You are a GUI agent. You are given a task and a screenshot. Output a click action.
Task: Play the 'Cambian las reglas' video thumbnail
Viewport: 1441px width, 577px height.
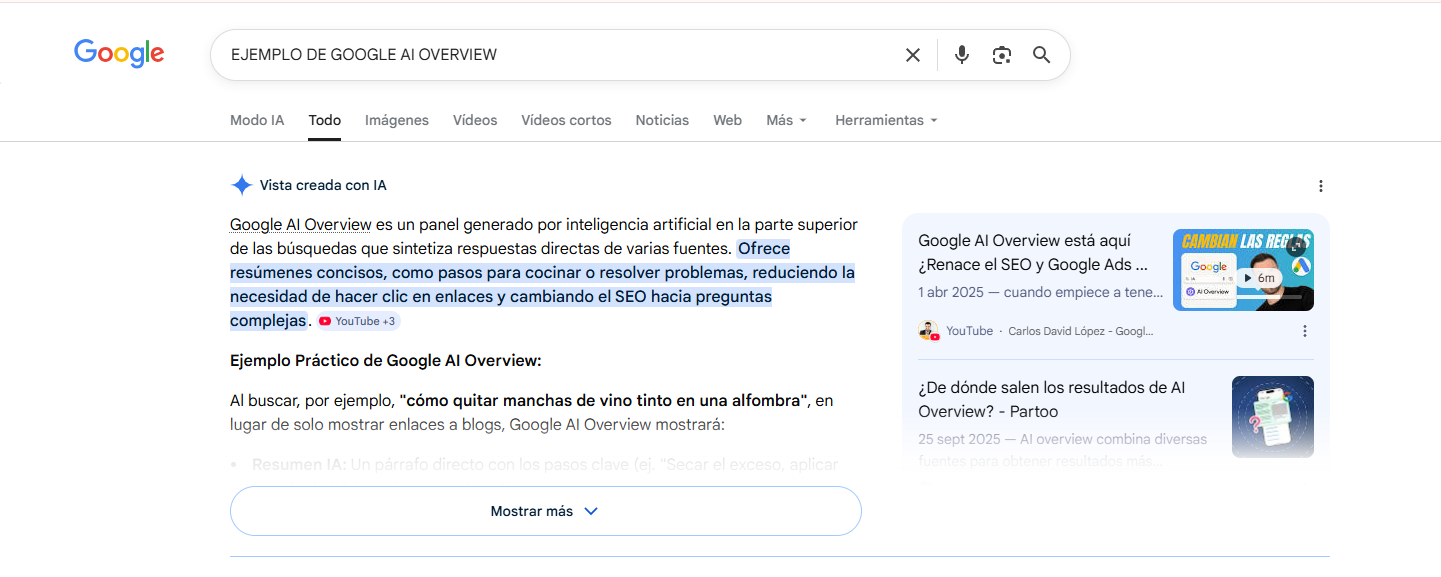(x=1243, y=270)
